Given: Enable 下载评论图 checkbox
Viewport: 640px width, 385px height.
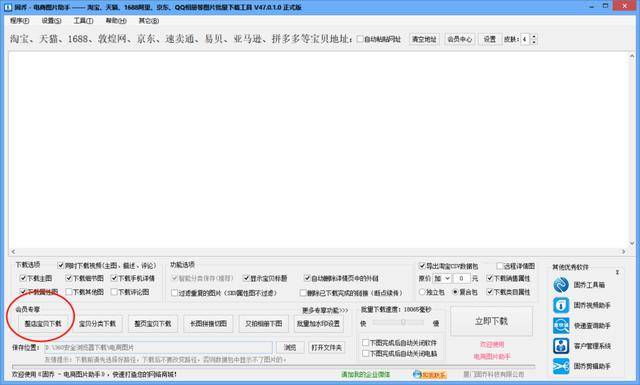Looking at the screenshot, I should (x=114, y=292).
